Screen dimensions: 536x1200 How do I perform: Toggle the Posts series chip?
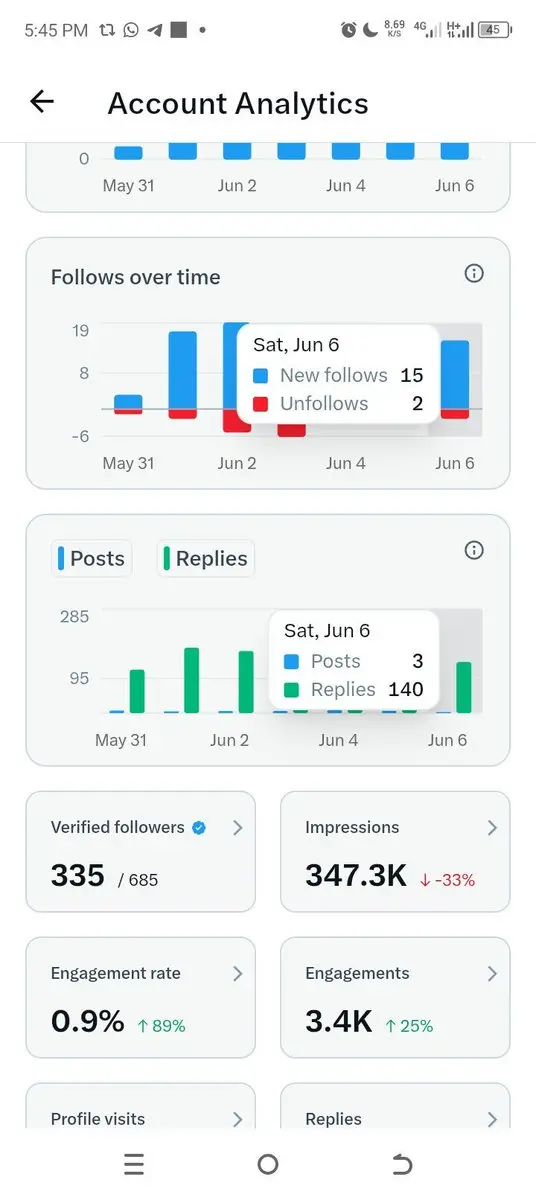92,558
